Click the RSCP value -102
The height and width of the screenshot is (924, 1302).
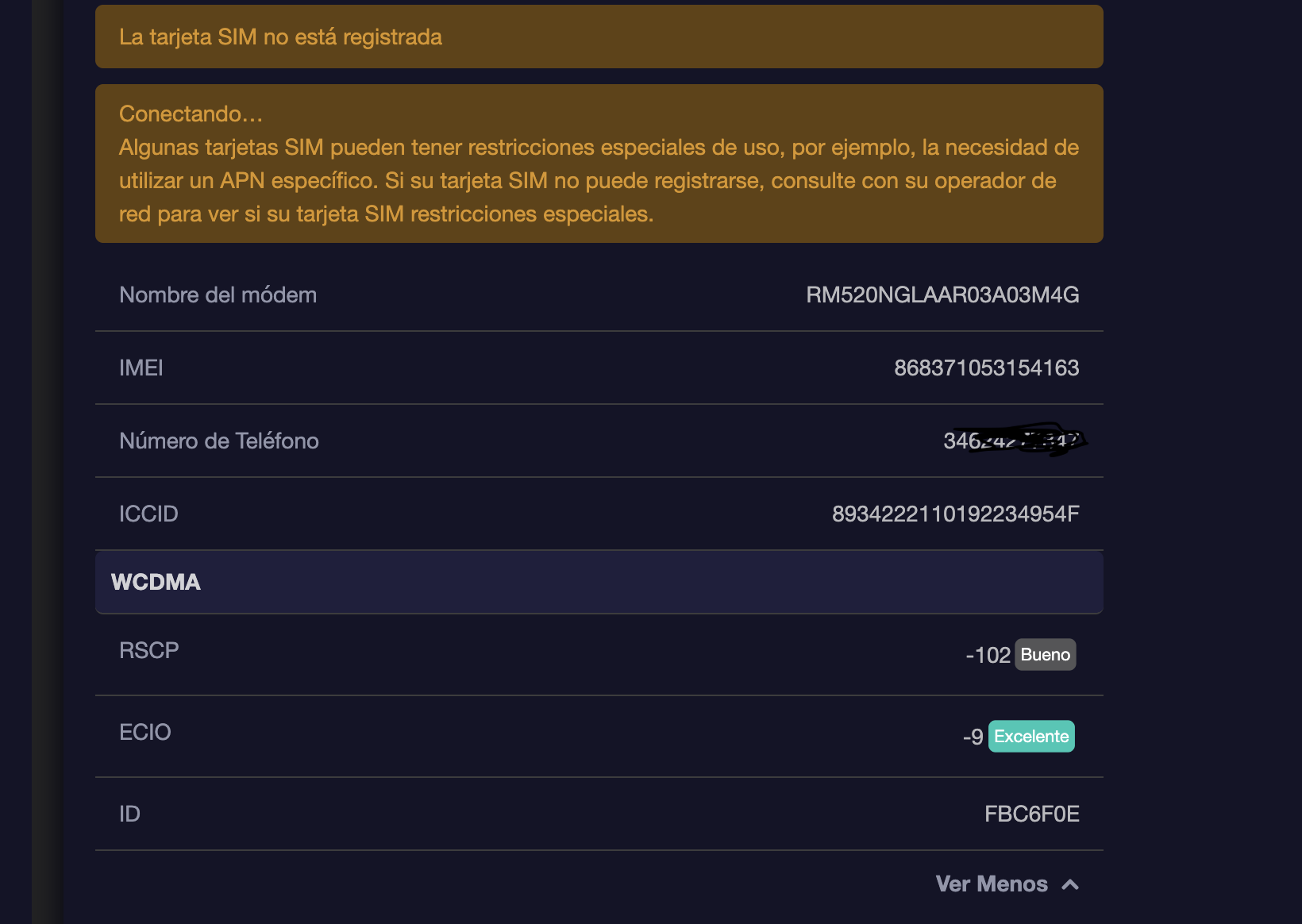988,656
